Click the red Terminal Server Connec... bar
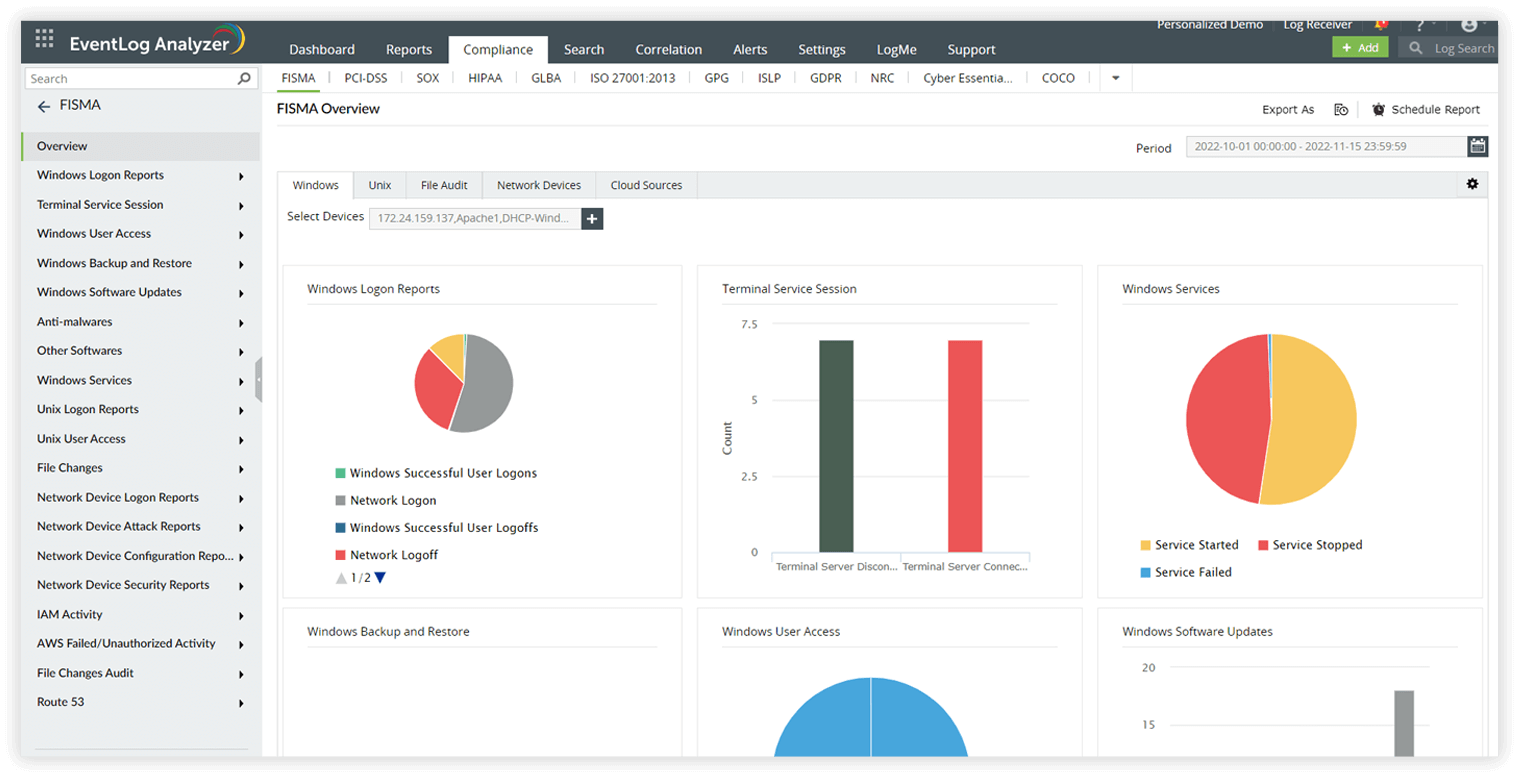 tap(965, 446)
